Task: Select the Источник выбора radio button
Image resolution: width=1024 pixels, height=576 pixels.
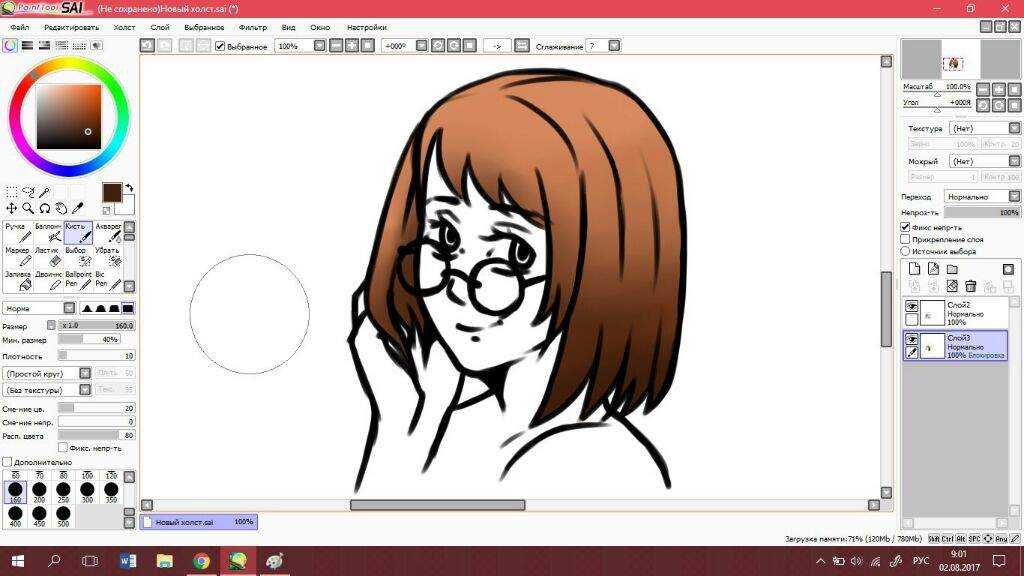Action: point(906,251)
